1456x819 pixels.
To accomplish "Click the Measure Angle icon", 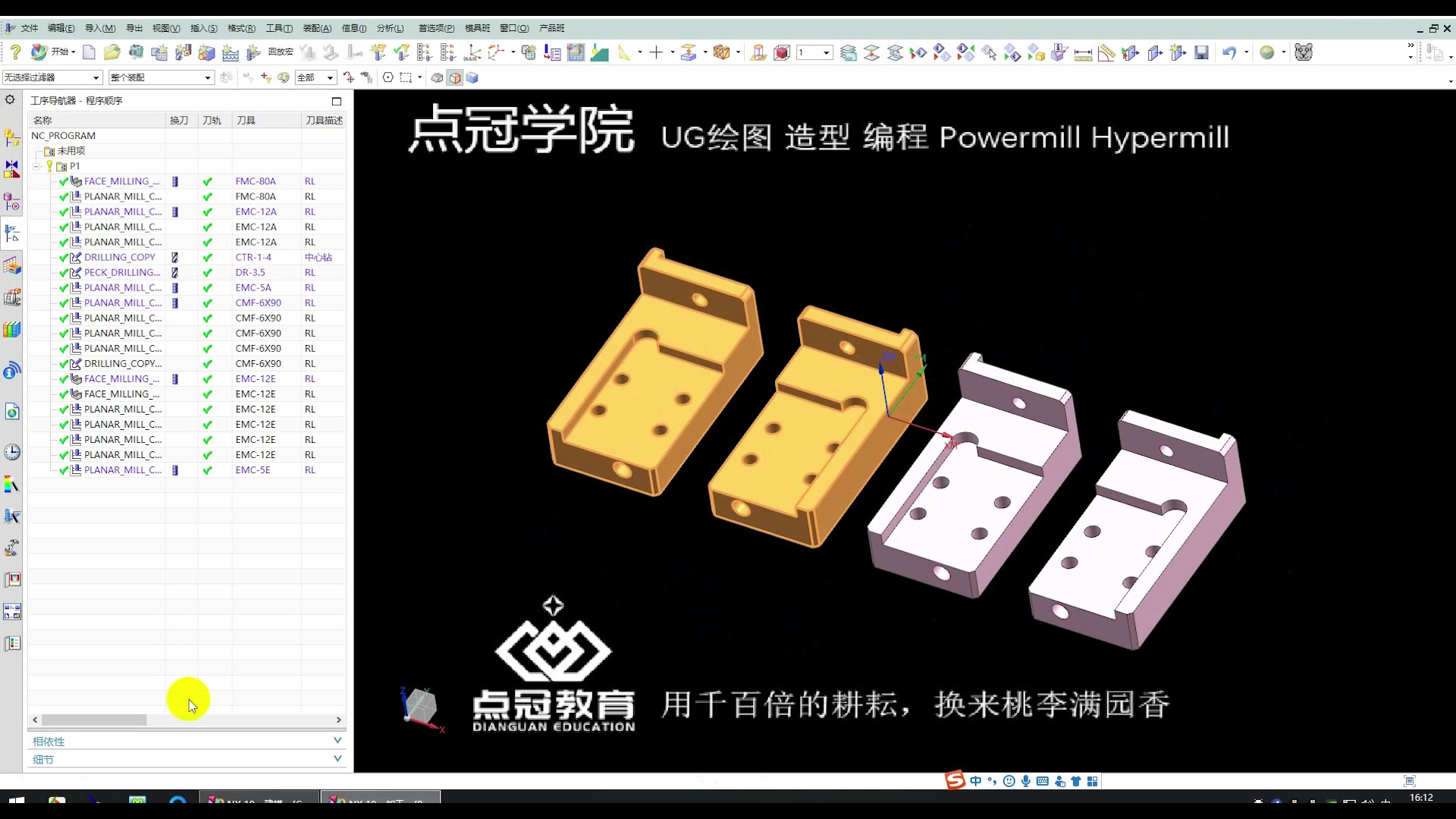I will tap(1106, 52).
